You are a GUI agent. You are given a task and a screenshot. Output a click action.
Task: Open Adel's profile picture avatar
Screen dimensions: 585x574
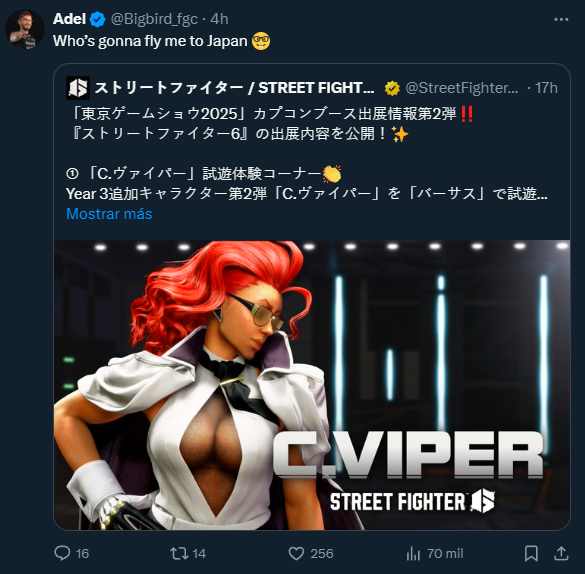[x=25, y=29]
